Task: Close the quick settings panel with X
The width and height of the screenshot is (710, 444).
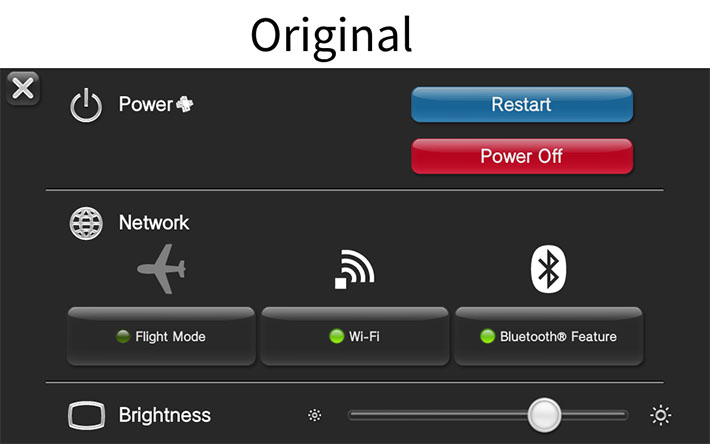Action: (x=23, y=88)
